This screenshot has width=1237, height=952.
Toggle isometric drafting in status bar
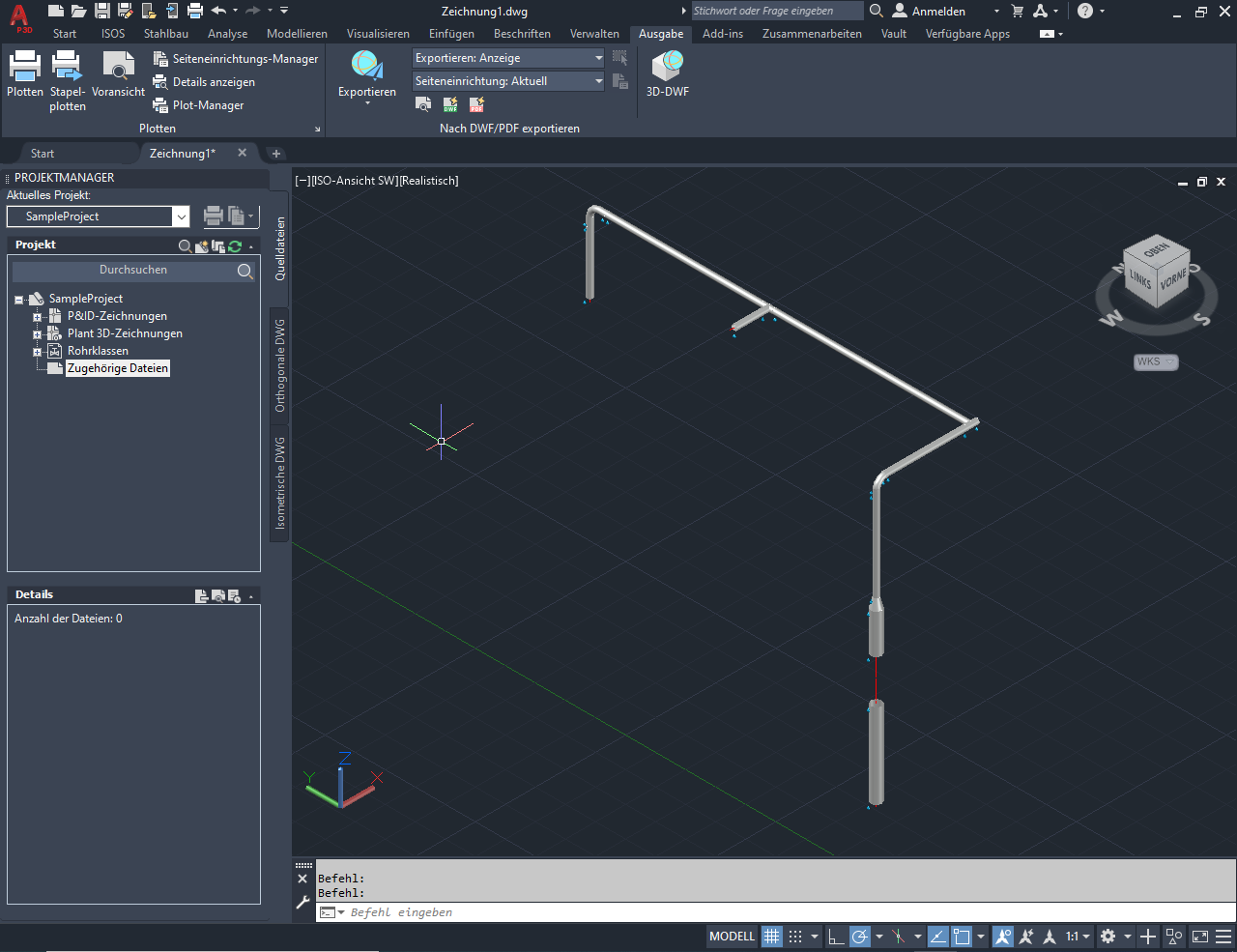click(x=899, y=937)
